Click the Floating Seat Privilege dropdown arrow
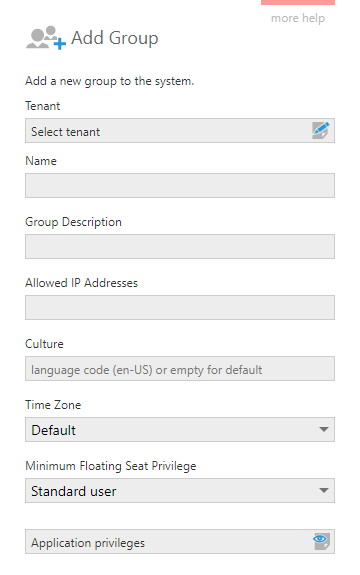Screen dimensions: 360x575 point(323,490)
